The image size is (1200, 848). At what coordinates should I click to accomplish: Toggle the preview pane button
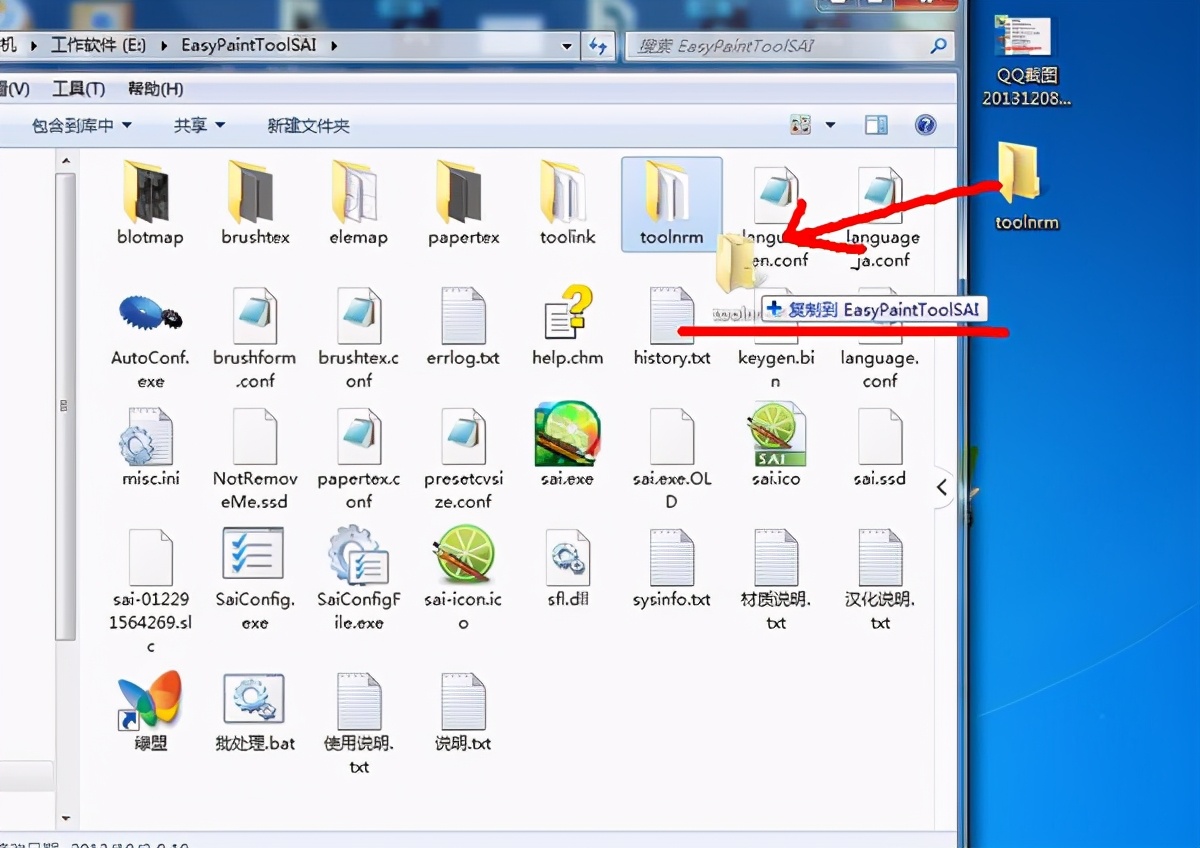[x=876, y=125]
